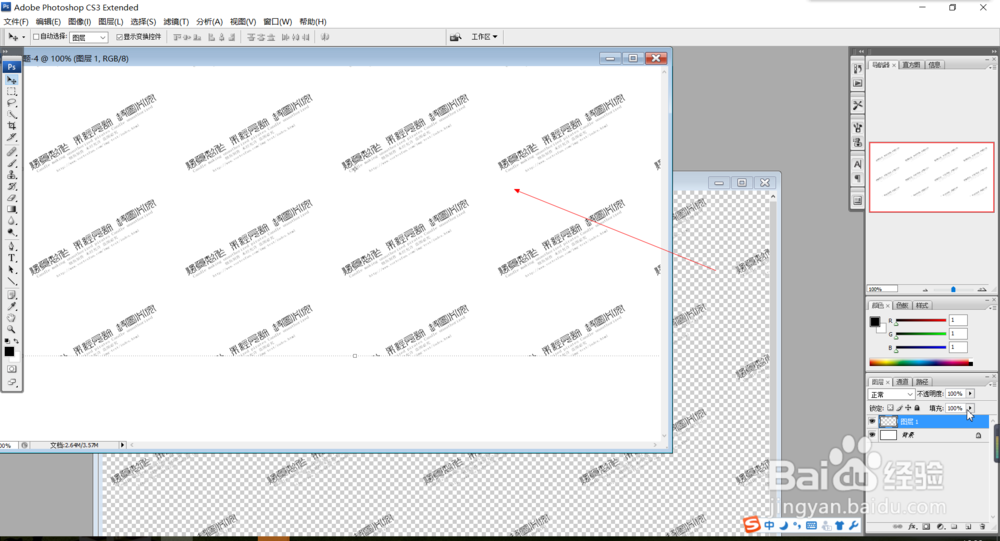Select the Eraser tool

click(x=11, y=198)
